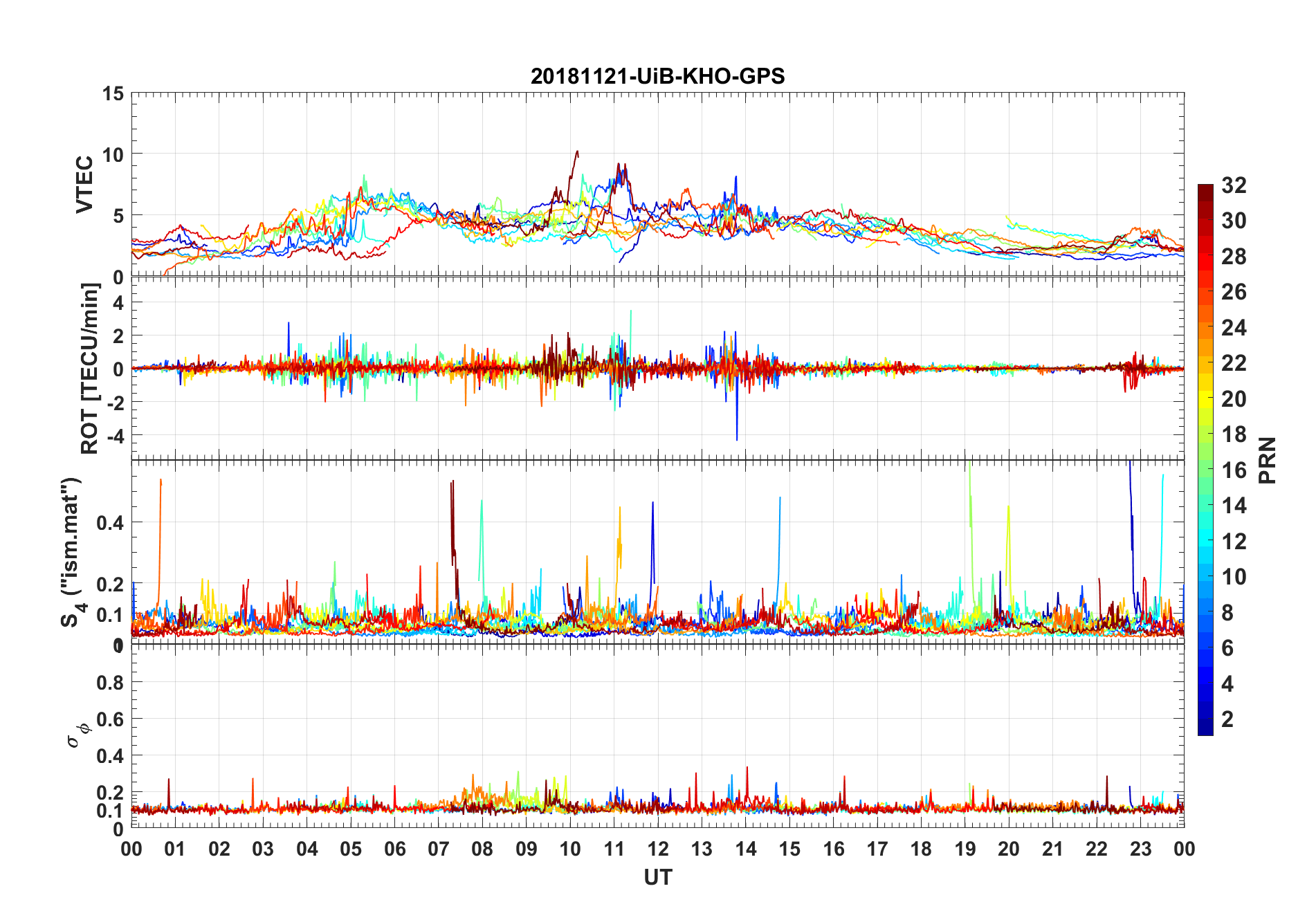This screenshot has width=1316, height=920.
Task: Click colorbar tick label 24
Action: 1234,328
